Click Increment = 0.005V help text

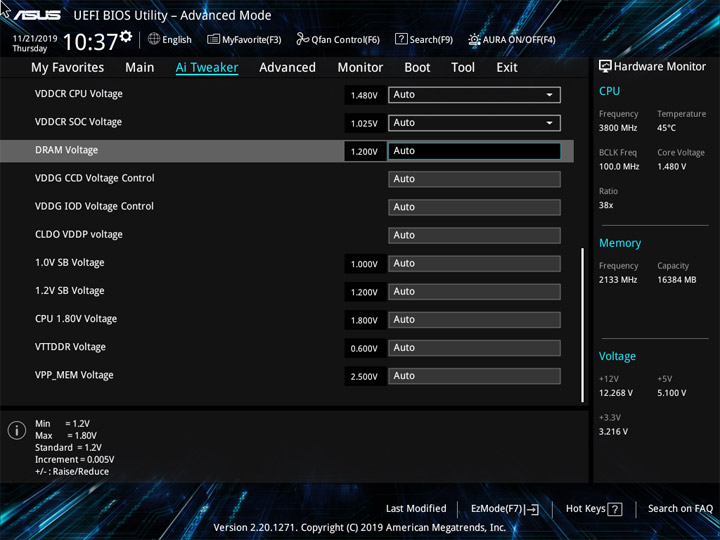pyautogui.click(x=74, y=460)
